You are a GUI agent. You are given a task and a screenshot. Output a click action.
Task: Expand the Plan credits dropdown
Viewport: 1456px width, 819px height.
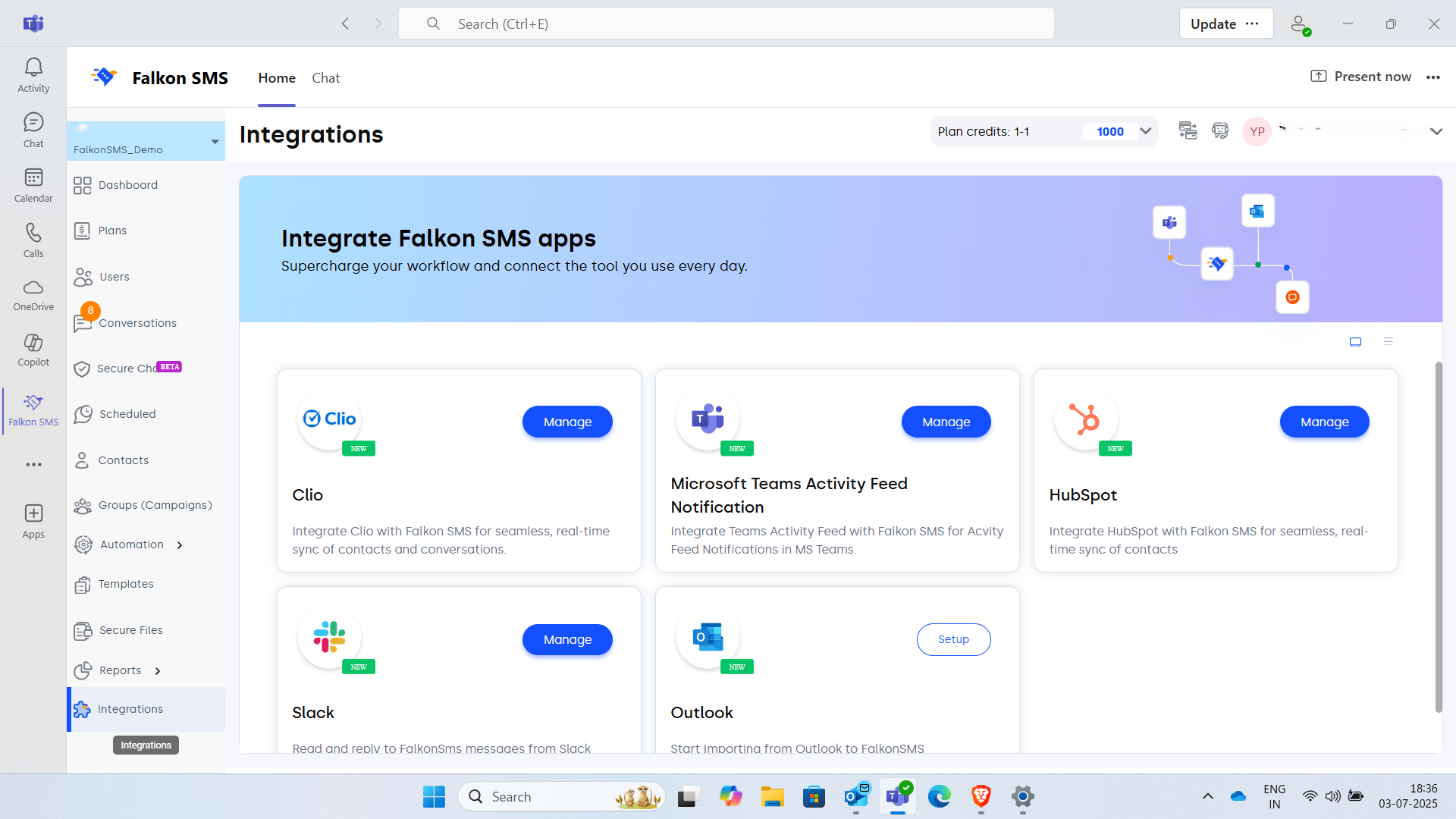pos(1145,131)
